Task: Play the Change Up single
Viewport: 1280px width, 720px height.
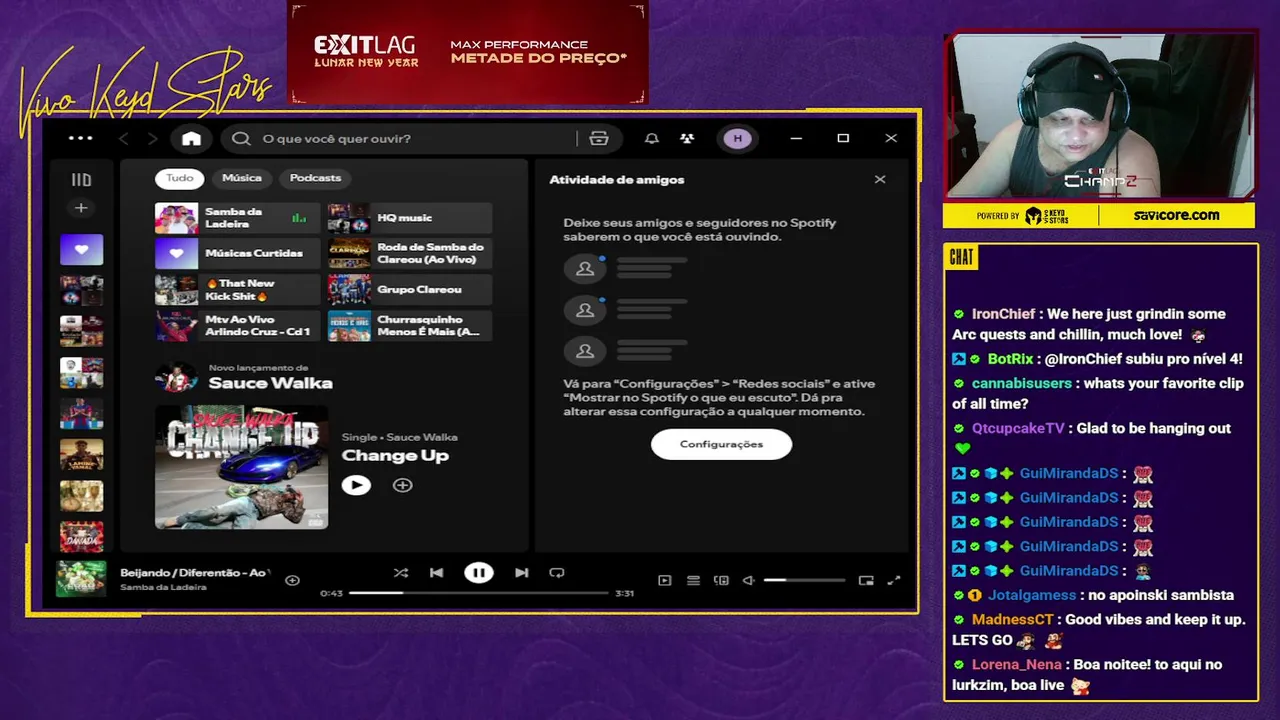Action: pos(356,485)
